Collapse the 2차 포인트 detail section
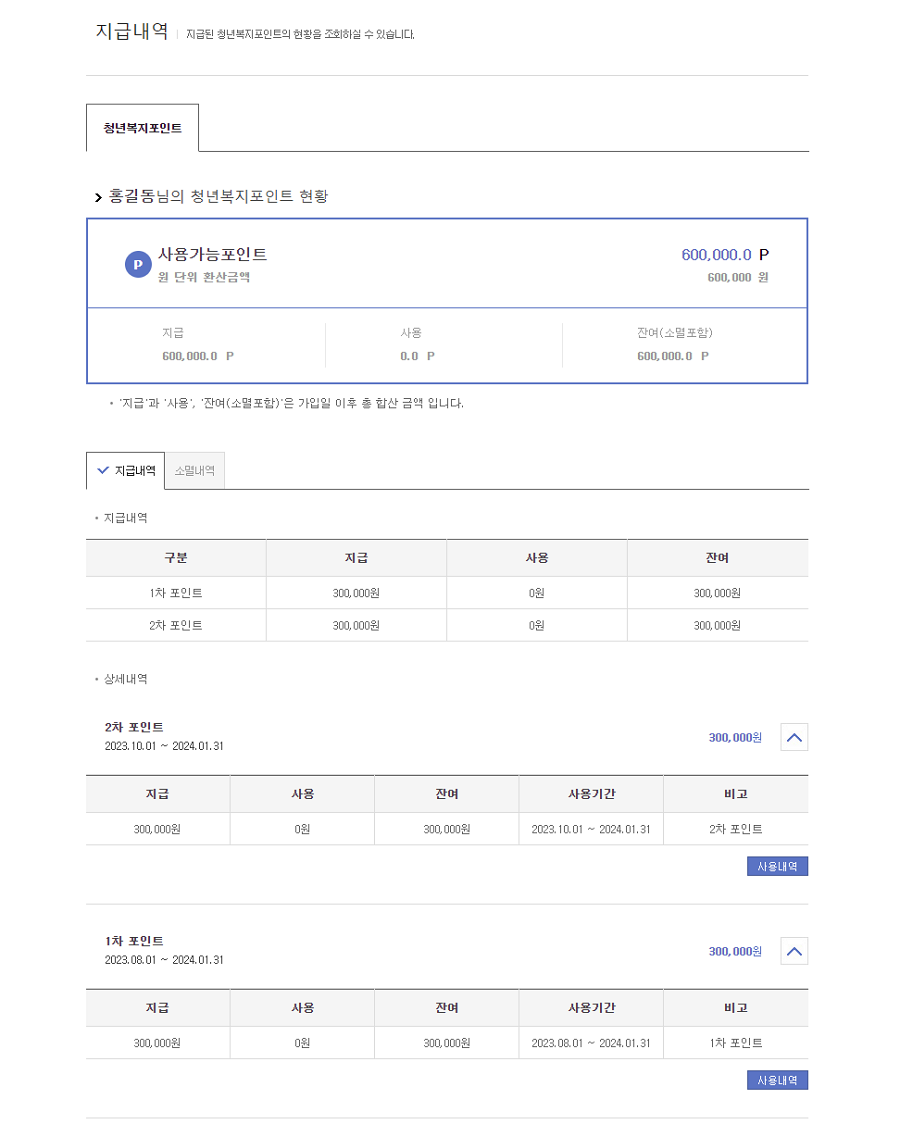The width and height of the screenshot is (900, 1137). click(x=793, y=737)
